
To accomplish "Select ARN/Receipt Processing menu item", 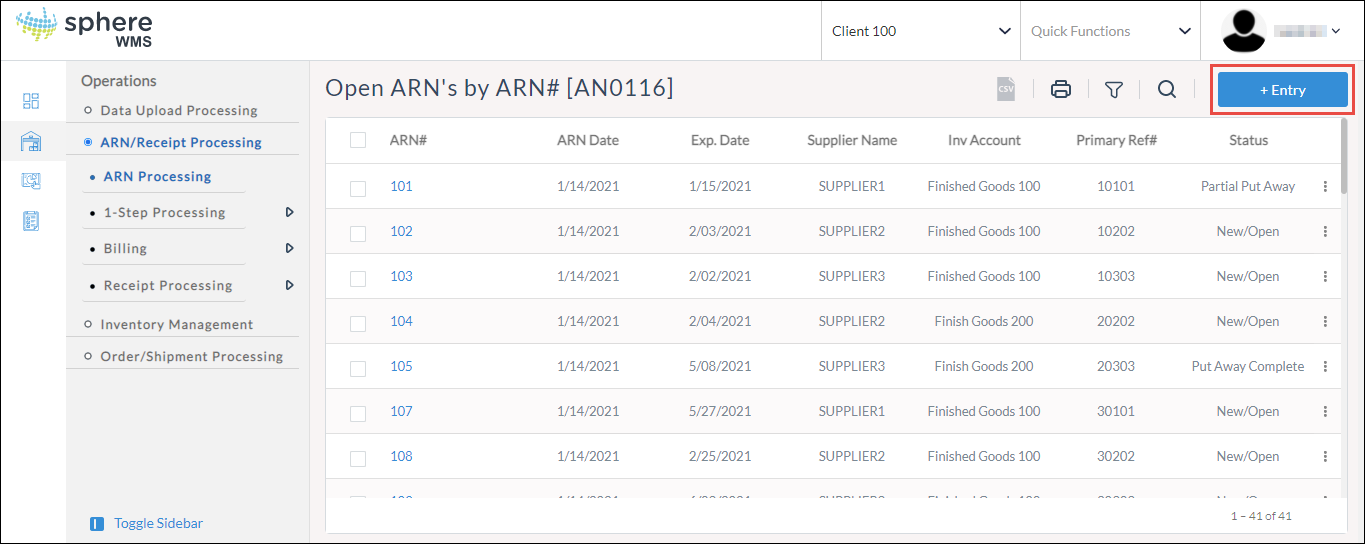I will [x=181, y=142].
